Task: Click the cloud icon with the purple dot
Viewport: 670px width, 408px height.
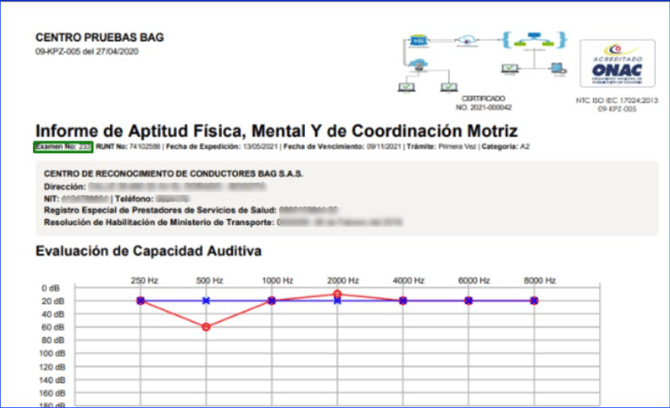Action: (467, 41)
